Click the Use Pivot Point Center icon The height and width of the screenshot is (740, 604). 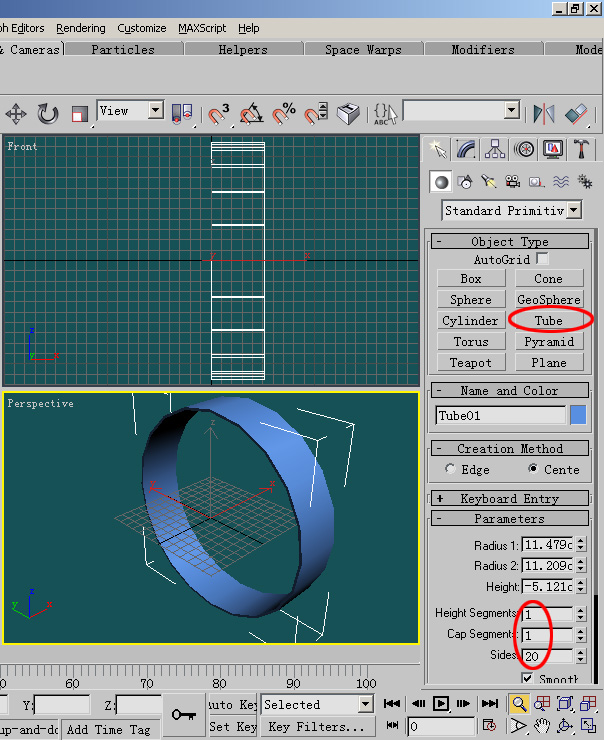tap(182, 114)
